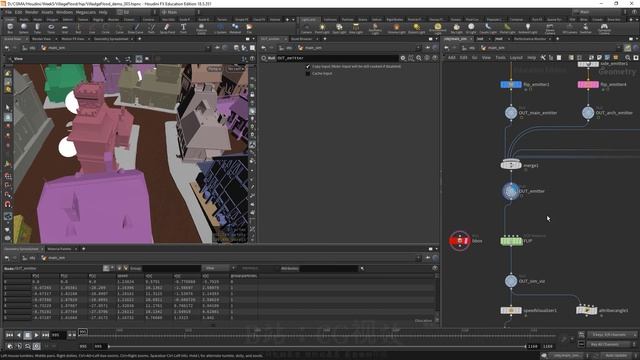The height and width of the screenshot is (360, 640).
Task: Select the Grid shelf tool
Action: point(64,28)
